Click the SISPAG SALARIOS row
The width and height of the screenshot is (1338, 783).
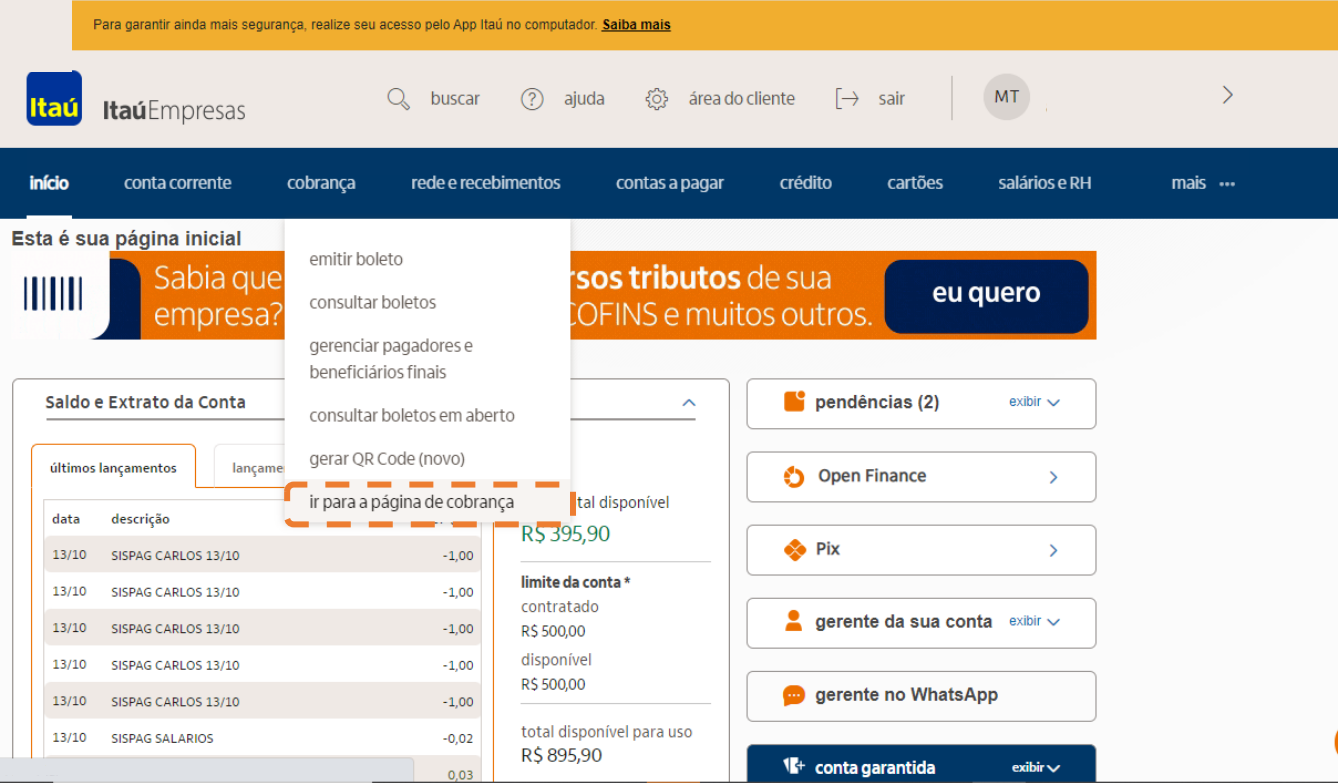263,738
